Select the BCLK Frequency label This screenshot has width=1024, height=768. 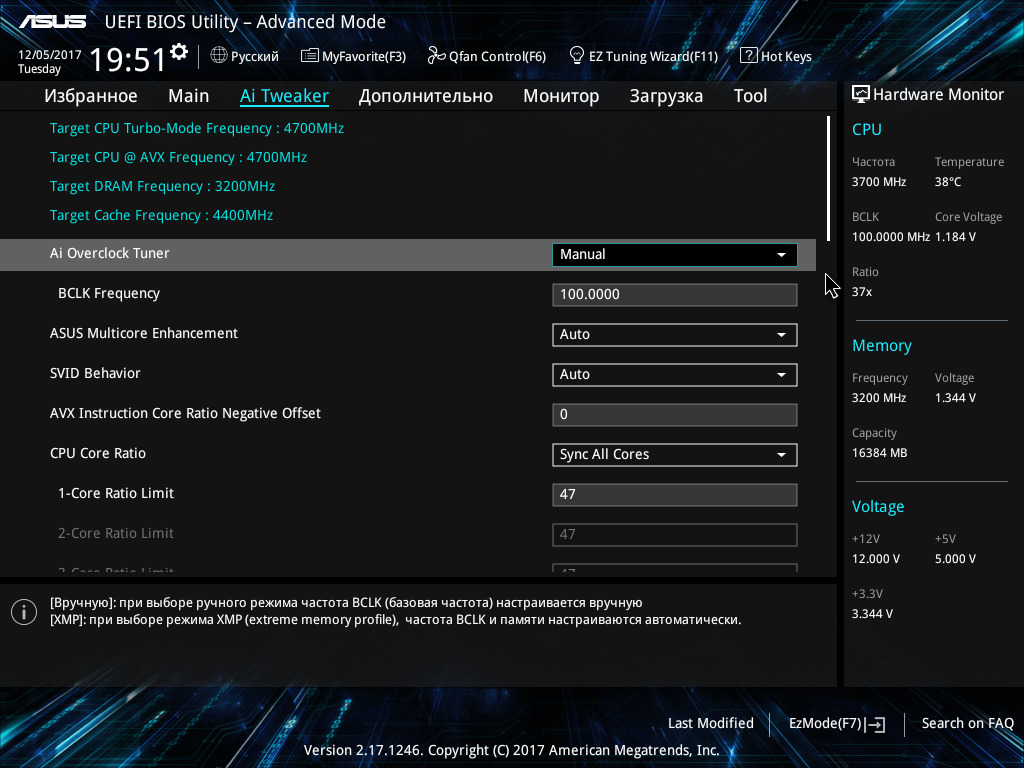[x=109, y=294]
